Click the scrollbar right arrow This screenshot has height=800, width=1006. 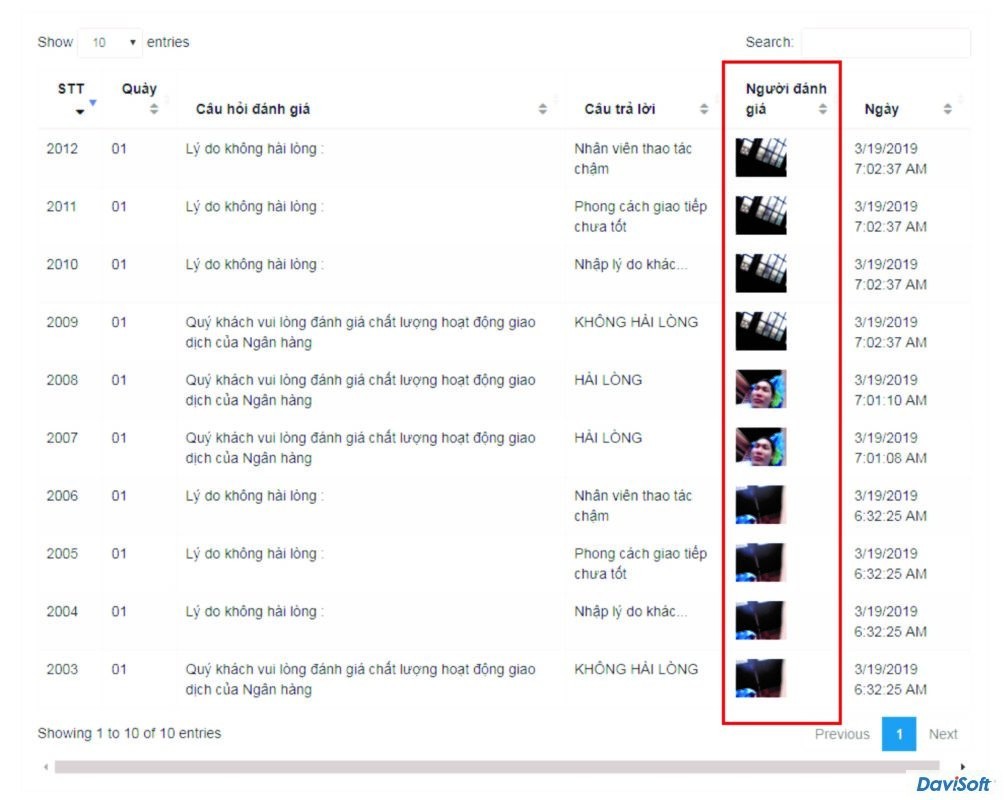click(x=962, y=767)
